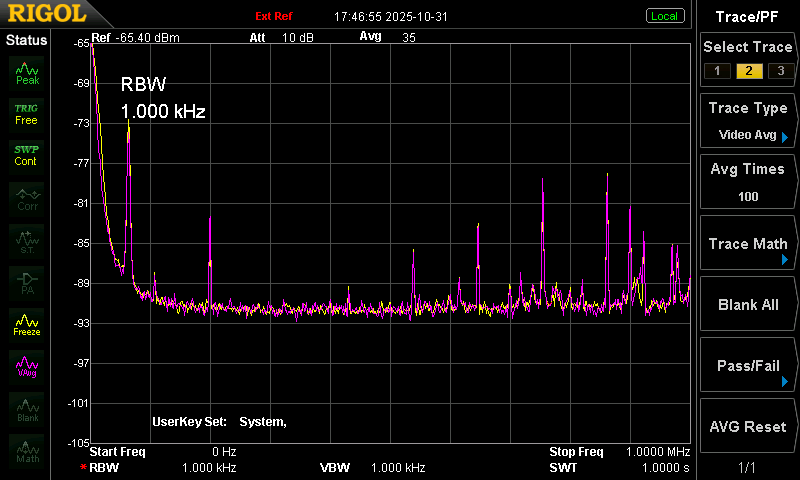Open the Trace Type Video Avg submenu
This screenshot has width=800, height=480.
[x=748, y=121]
